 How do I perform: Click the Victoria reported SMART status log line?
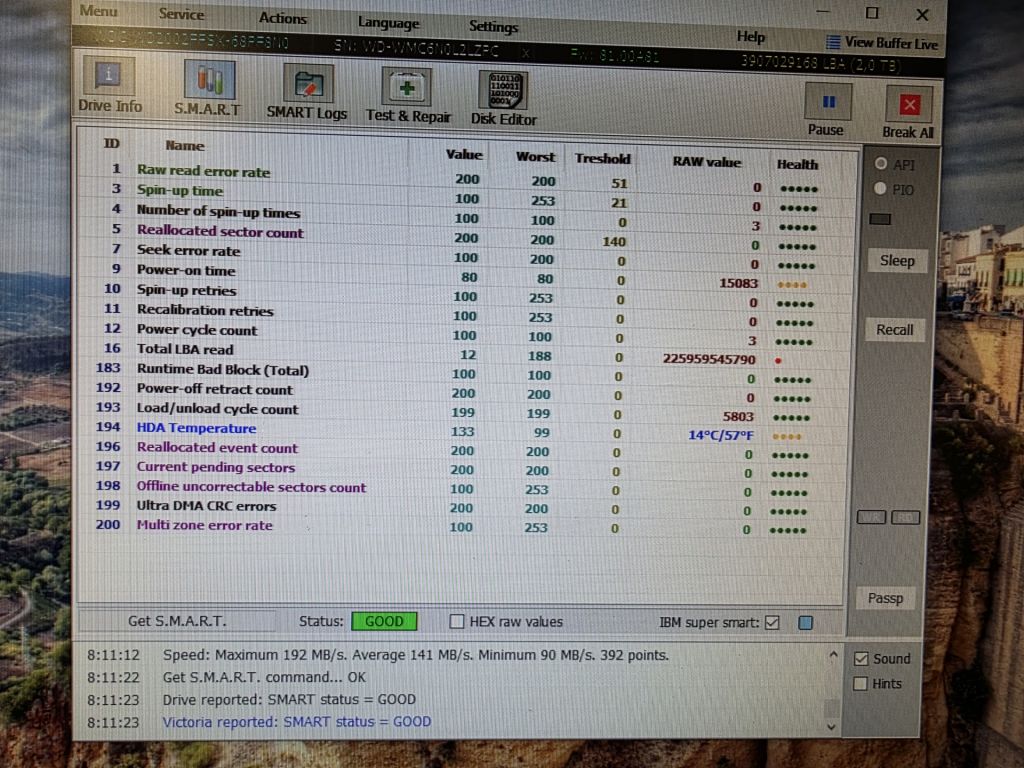pyautogui.click(x=296, y=722)
